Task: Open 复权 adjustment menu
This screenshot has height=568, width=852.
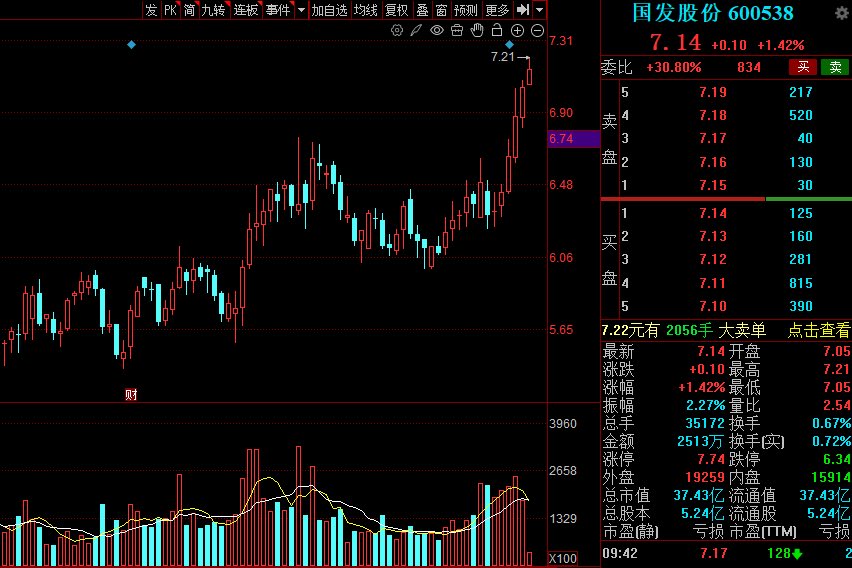Action: (396, 10)
